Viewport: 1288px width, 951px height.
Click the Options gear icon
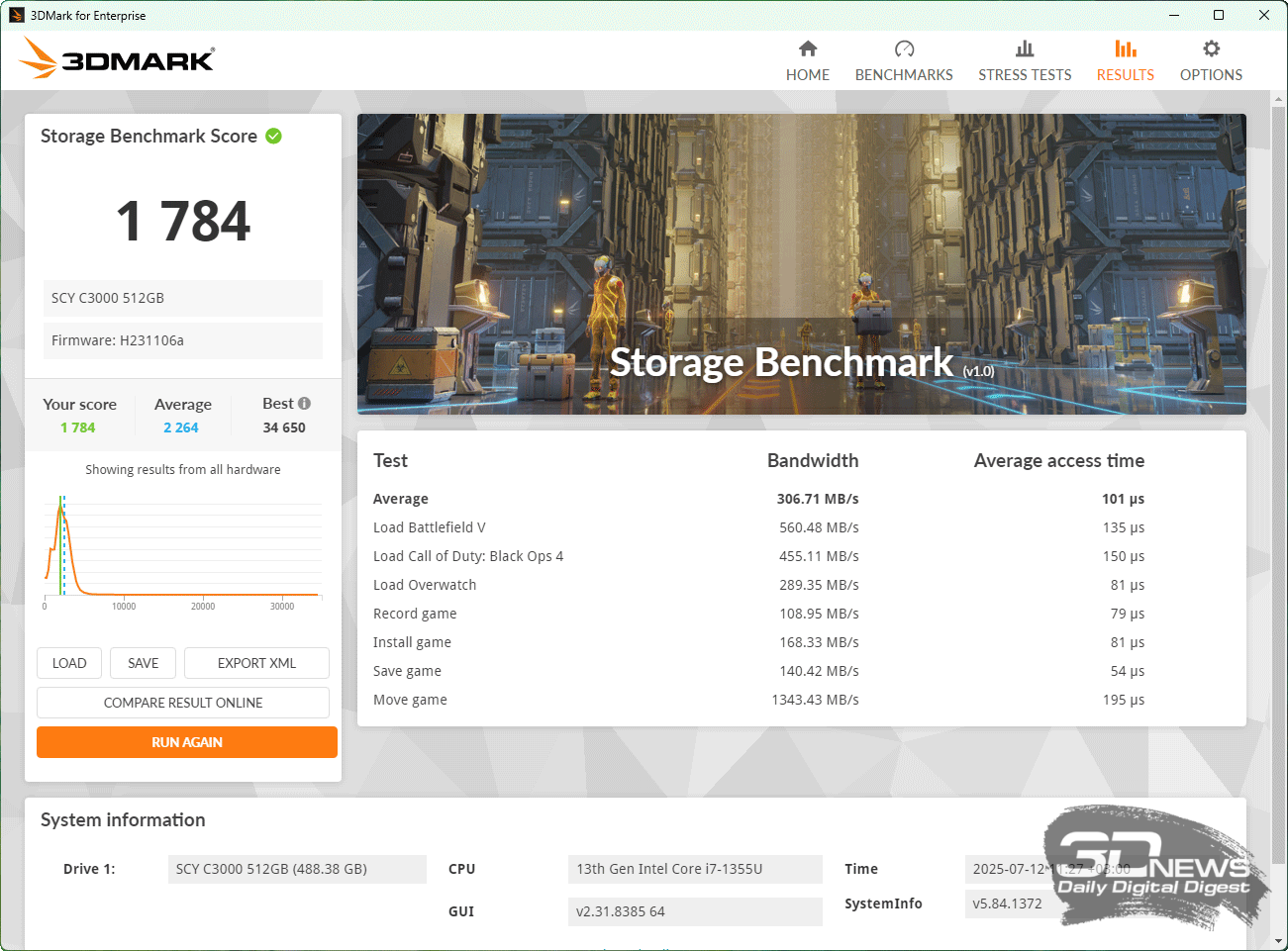point(1211,48)
